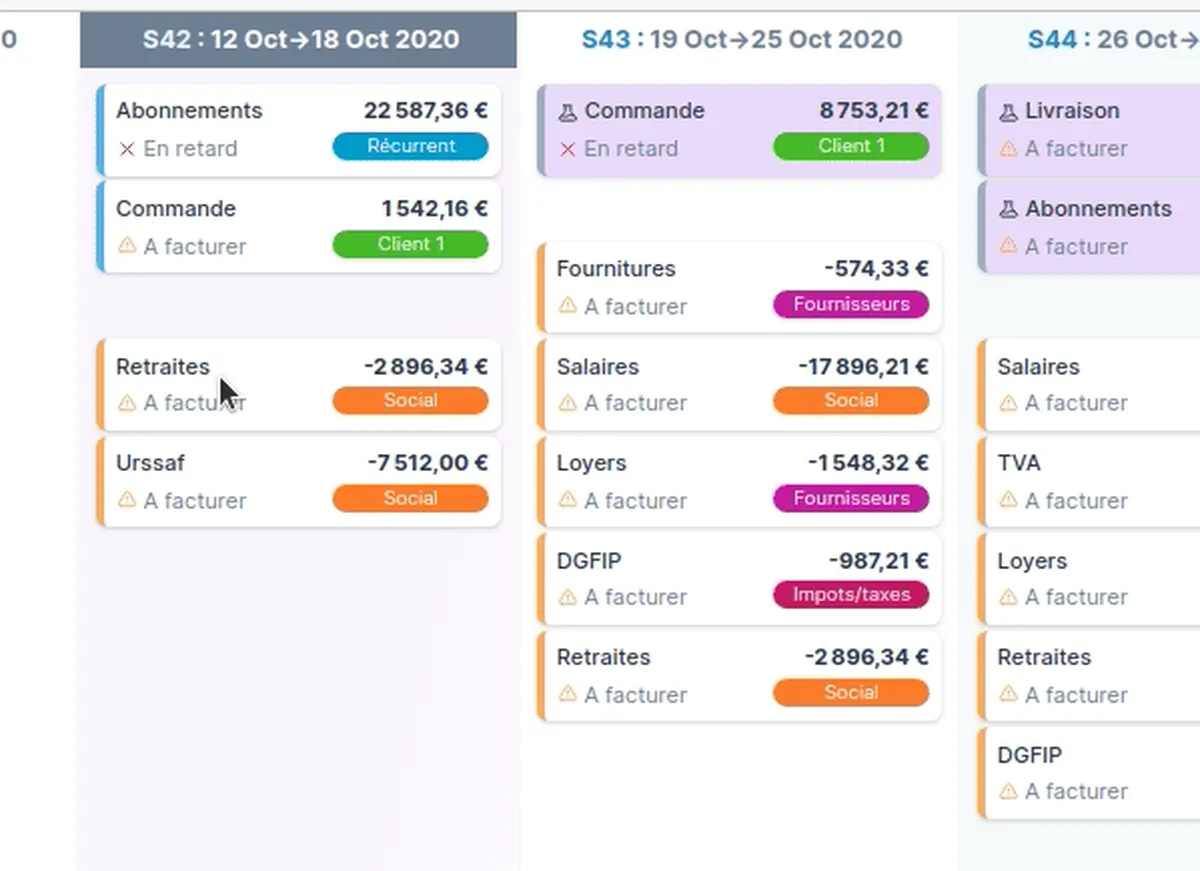1200x871 pixels.
Task: Click the warning icon on S43 Salaires card
Action: [x=568, y=403]
